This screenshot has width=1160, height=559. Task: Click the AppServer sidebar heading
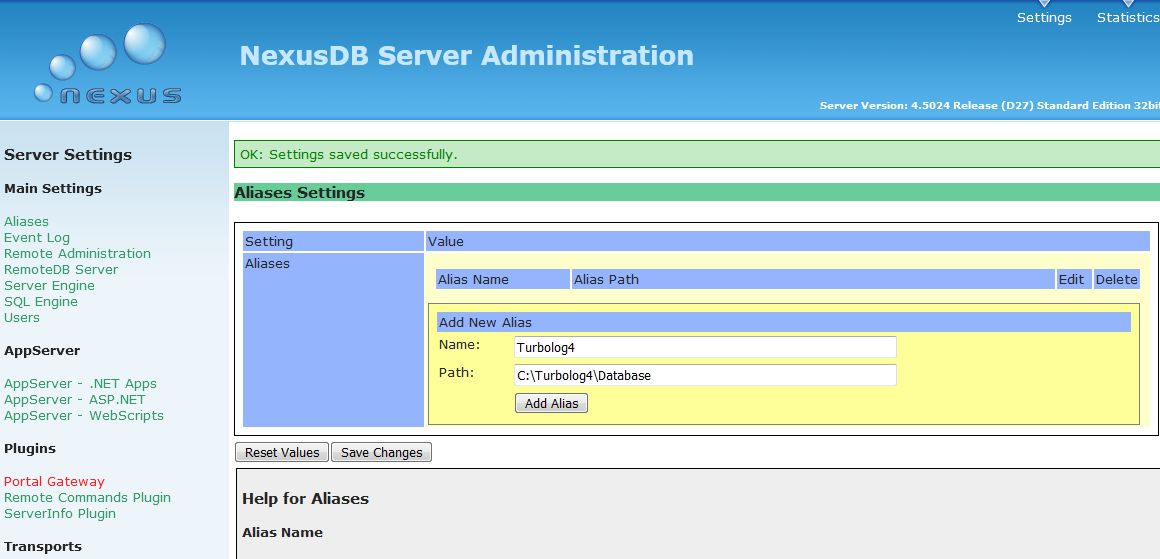pyautogui.click(x=42, y=350)
